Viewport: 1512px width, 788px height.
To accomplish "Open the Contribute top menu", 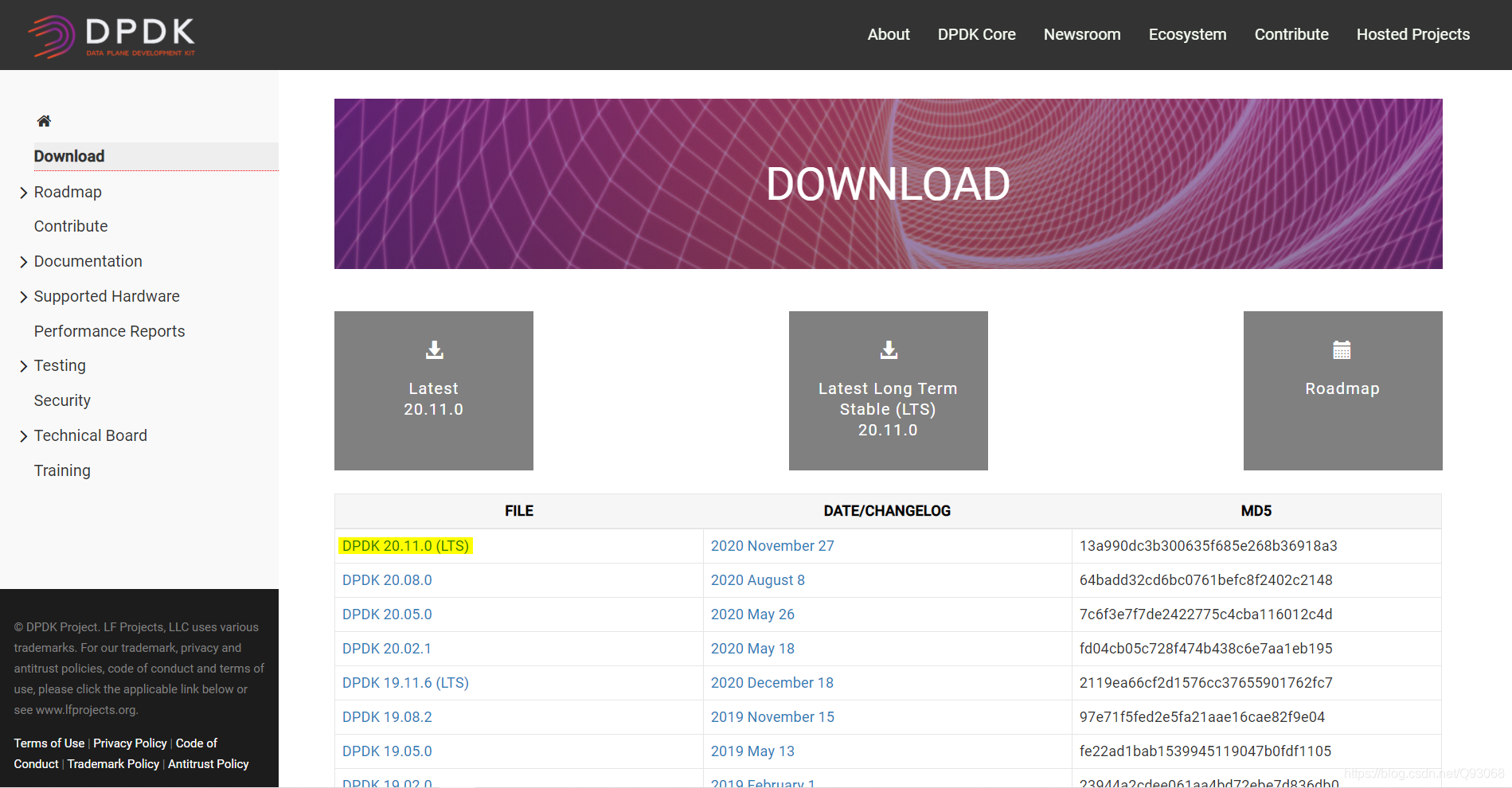I will coord(1291,34).
